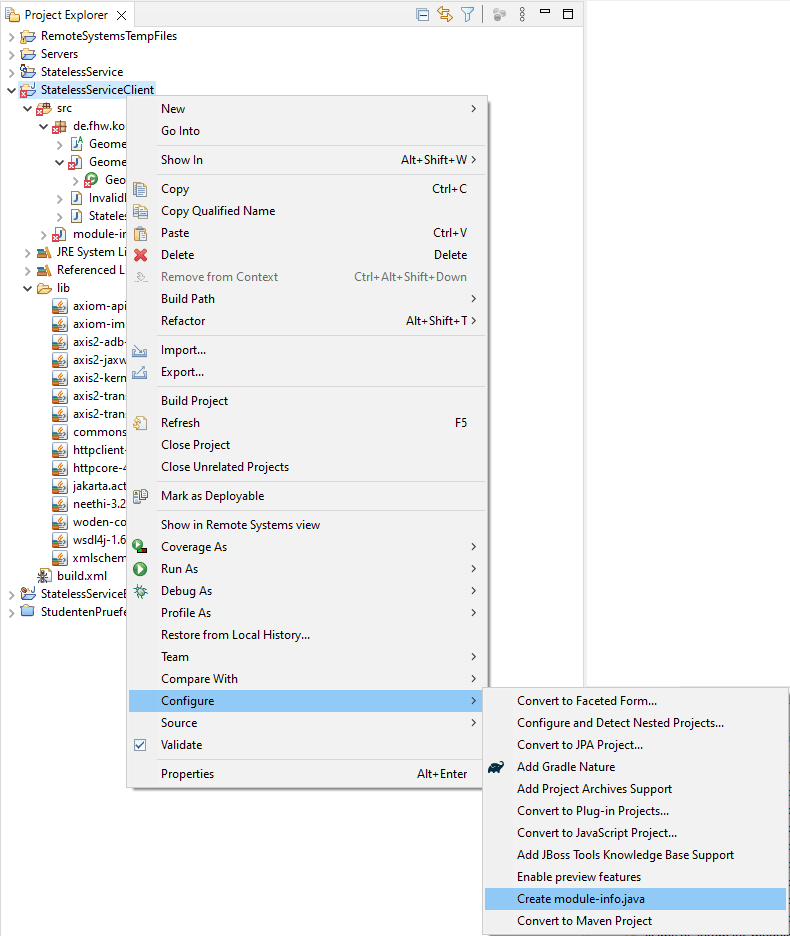Choose Go Into from context menu

pyautogui.click(x=307, y=131)
